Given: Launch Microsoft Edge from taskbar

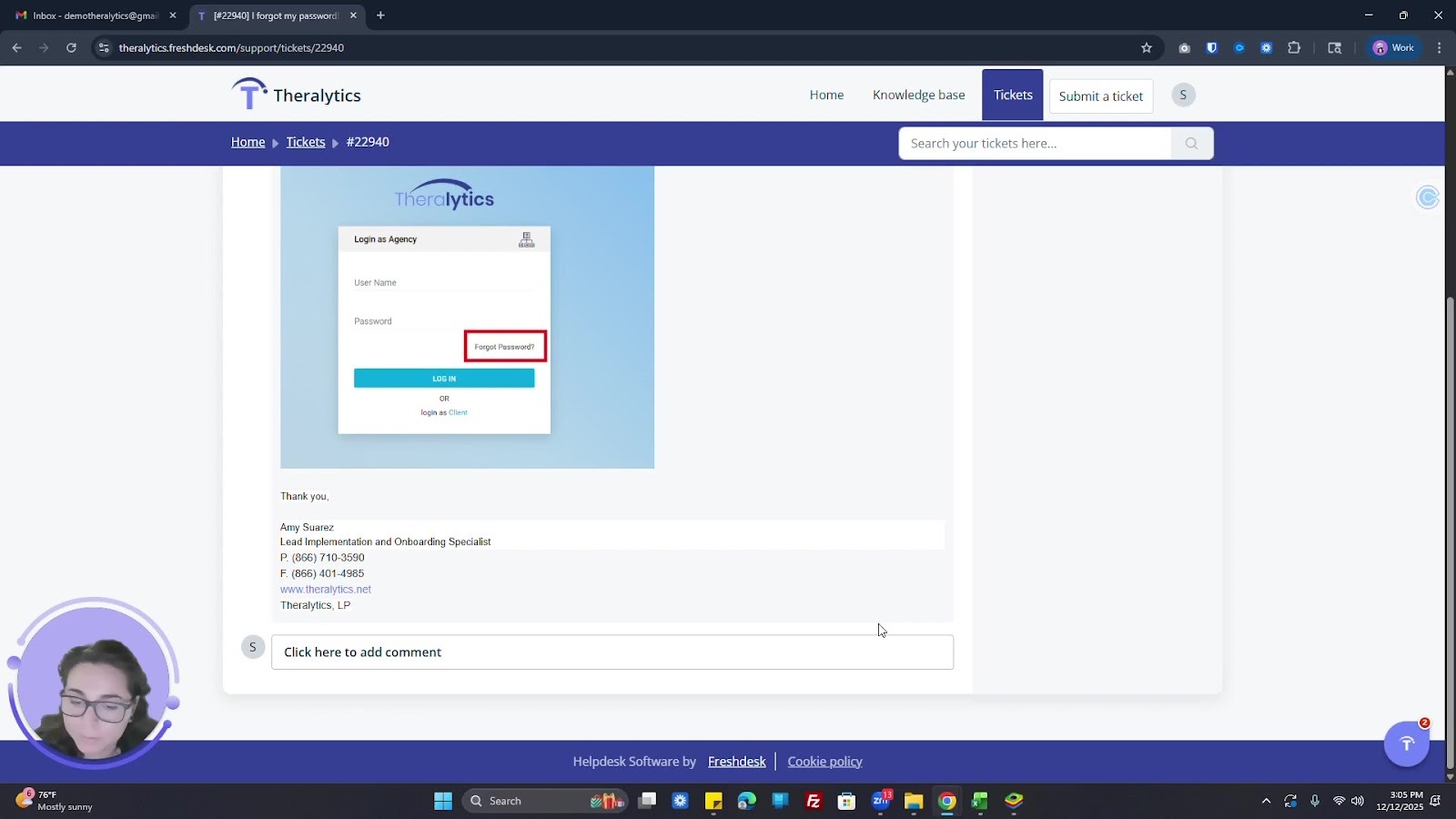Looking at the screenshot, I should 747,801.
